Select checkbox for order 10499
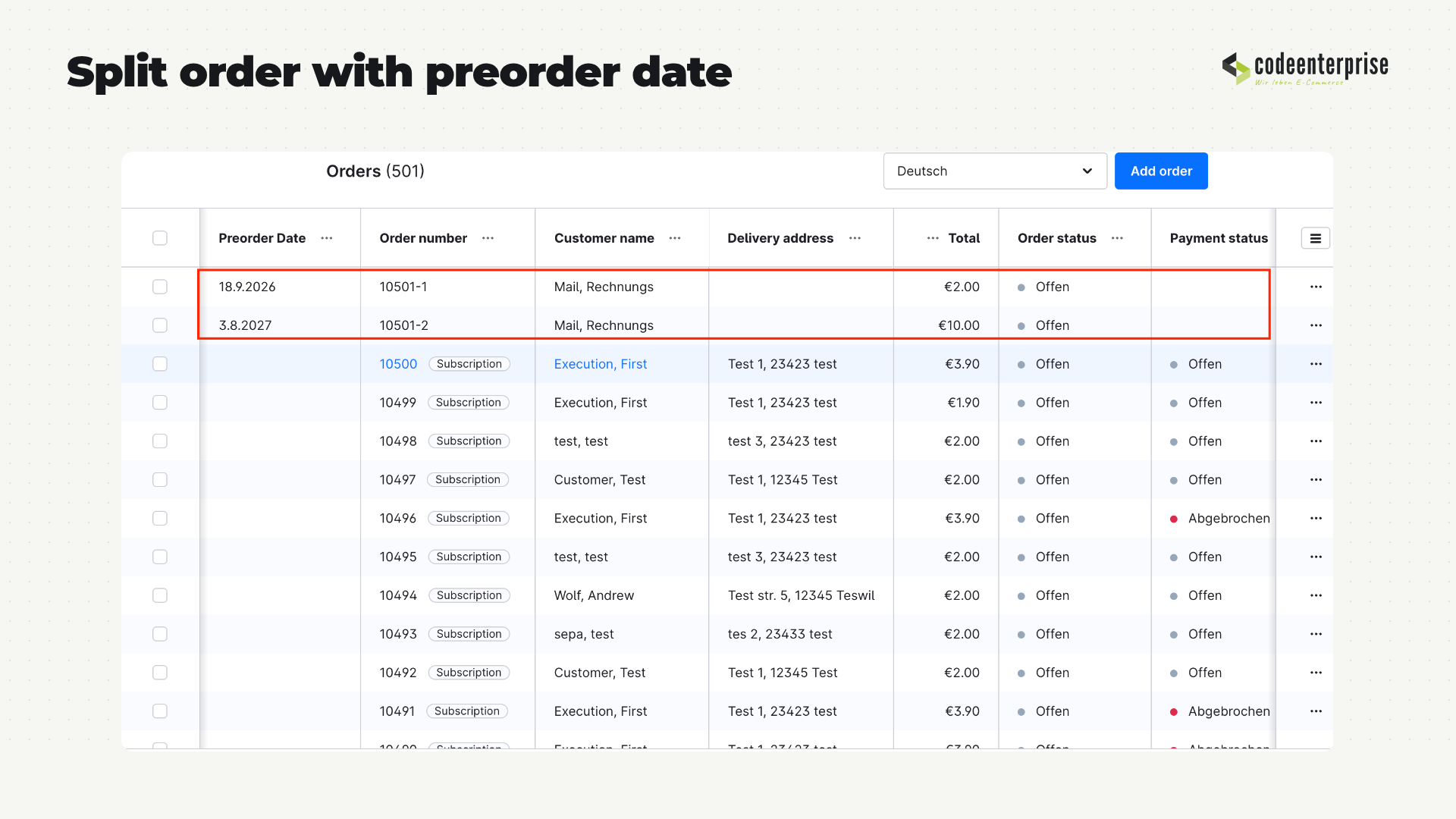 160,403
